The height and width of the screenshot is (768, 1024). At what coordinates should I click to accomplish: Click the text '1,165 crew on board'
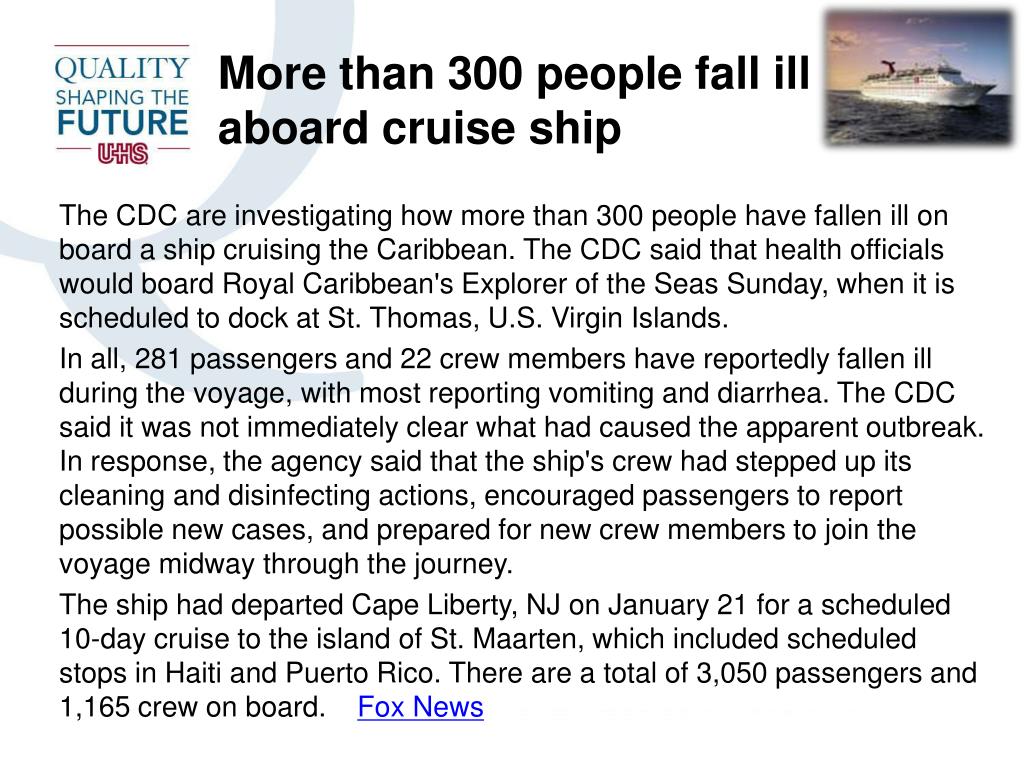click(191, 707)
